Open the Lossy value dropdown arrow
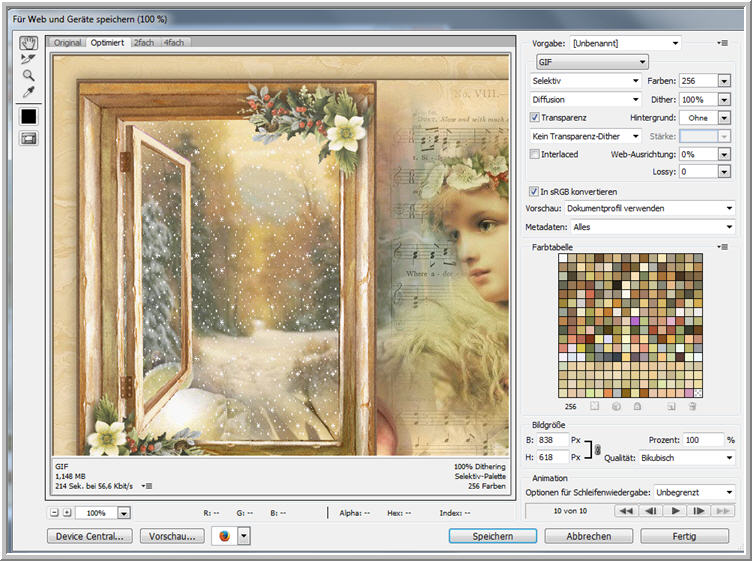This screenshot has width=752, height=561. pos(724,172)
